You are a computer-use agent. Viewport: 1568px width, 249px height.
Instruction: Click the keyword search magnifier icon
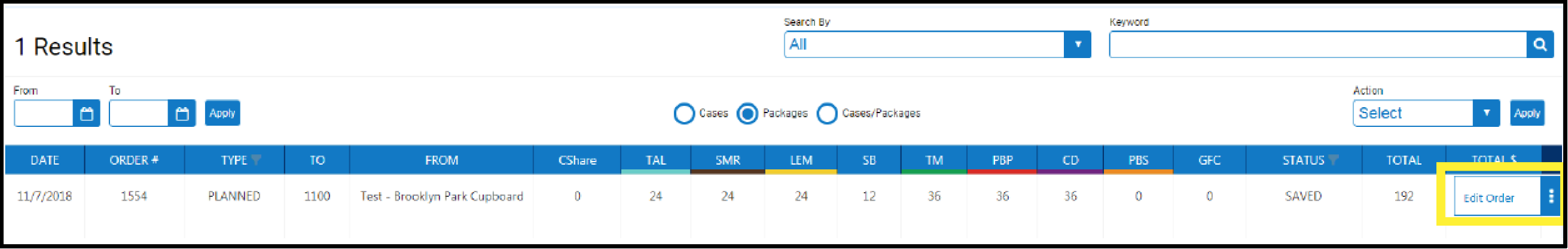[x=1539, y=44]
